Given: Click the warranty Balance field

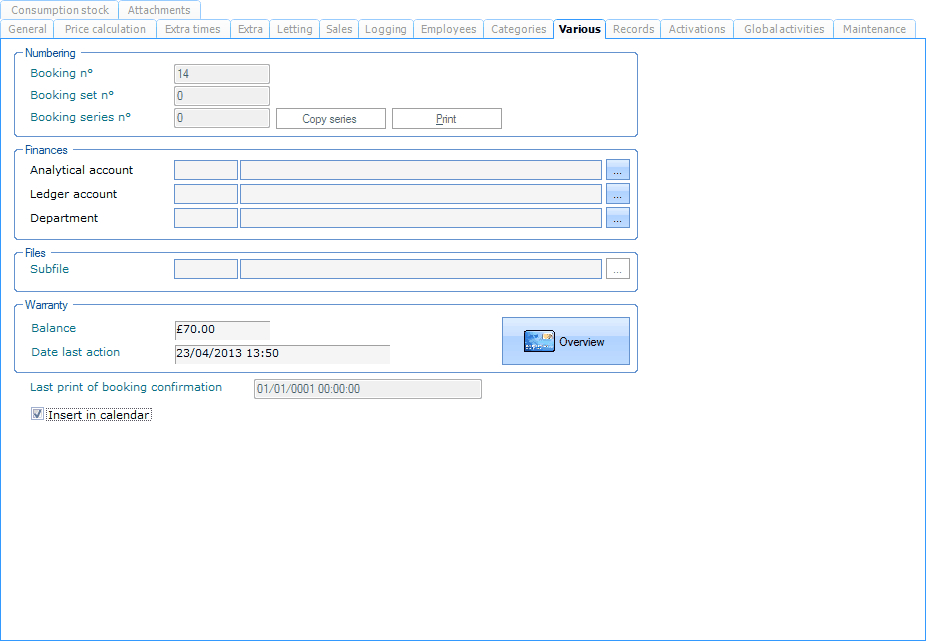Looking at the screenshot, I should (x=222, y=329).
